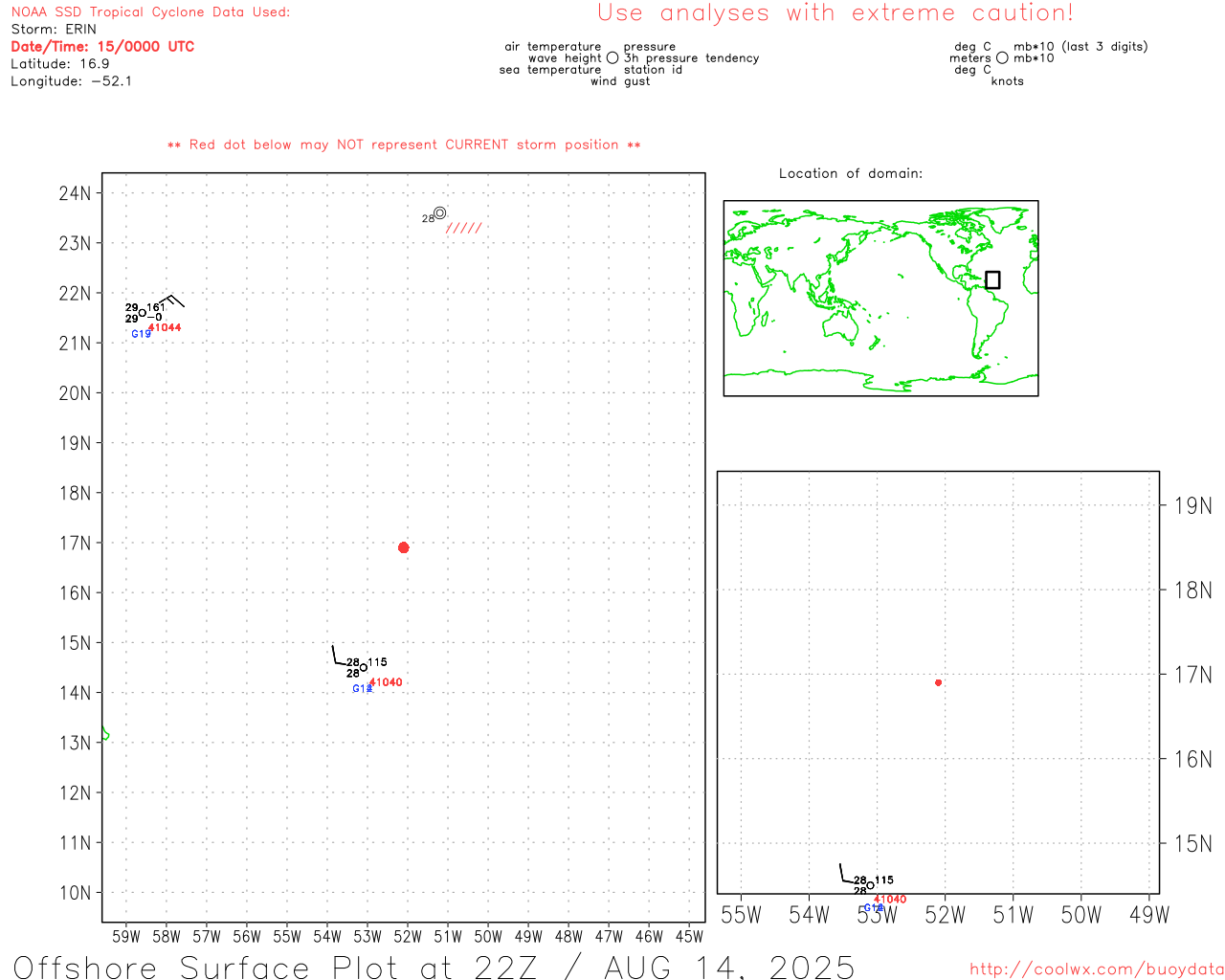Select the wind barb at station 41044

(173, 301)
